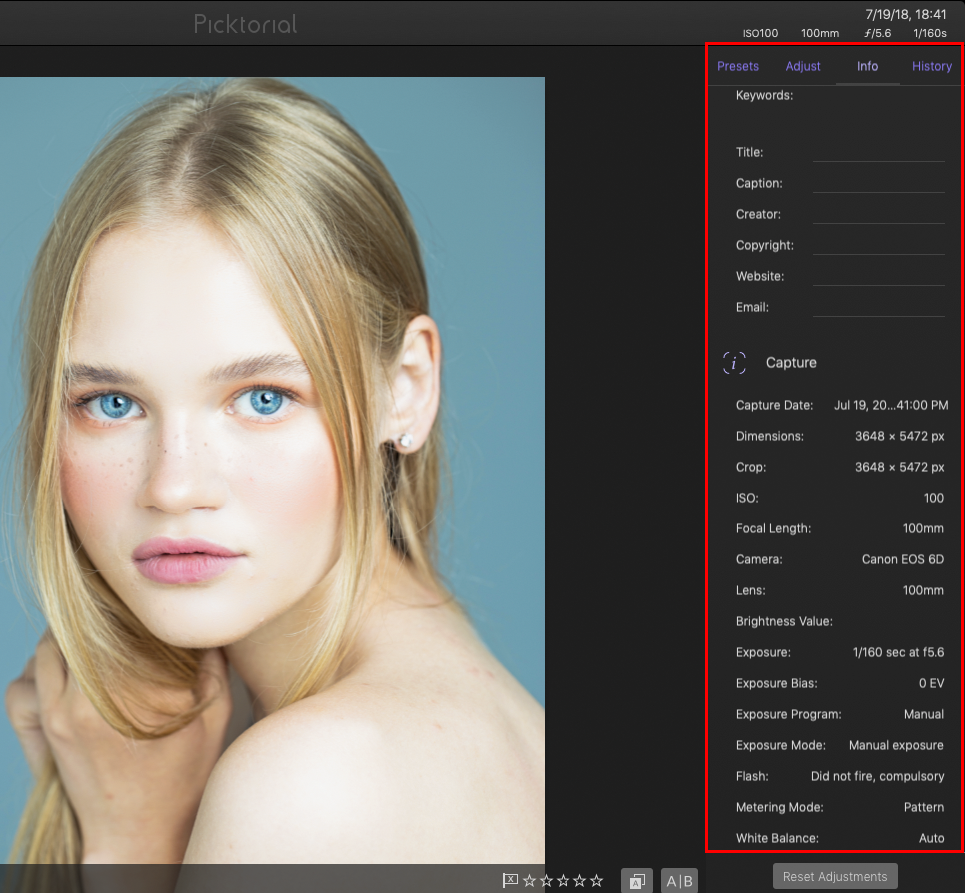
Task: Click the reject flag icon
Action: click(x=510, y=880)
